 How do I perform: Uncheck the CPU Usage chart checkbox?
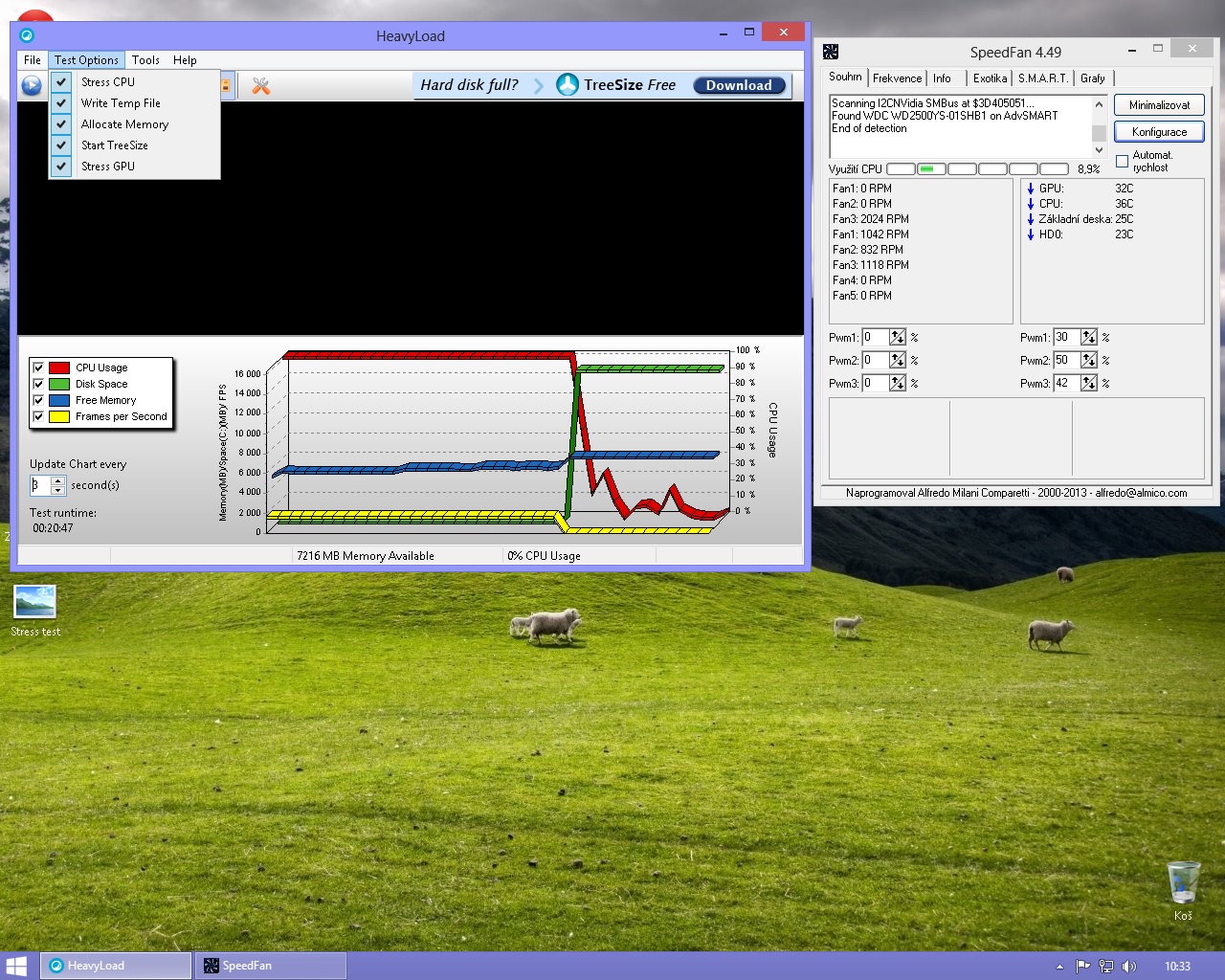click(38, 367)
